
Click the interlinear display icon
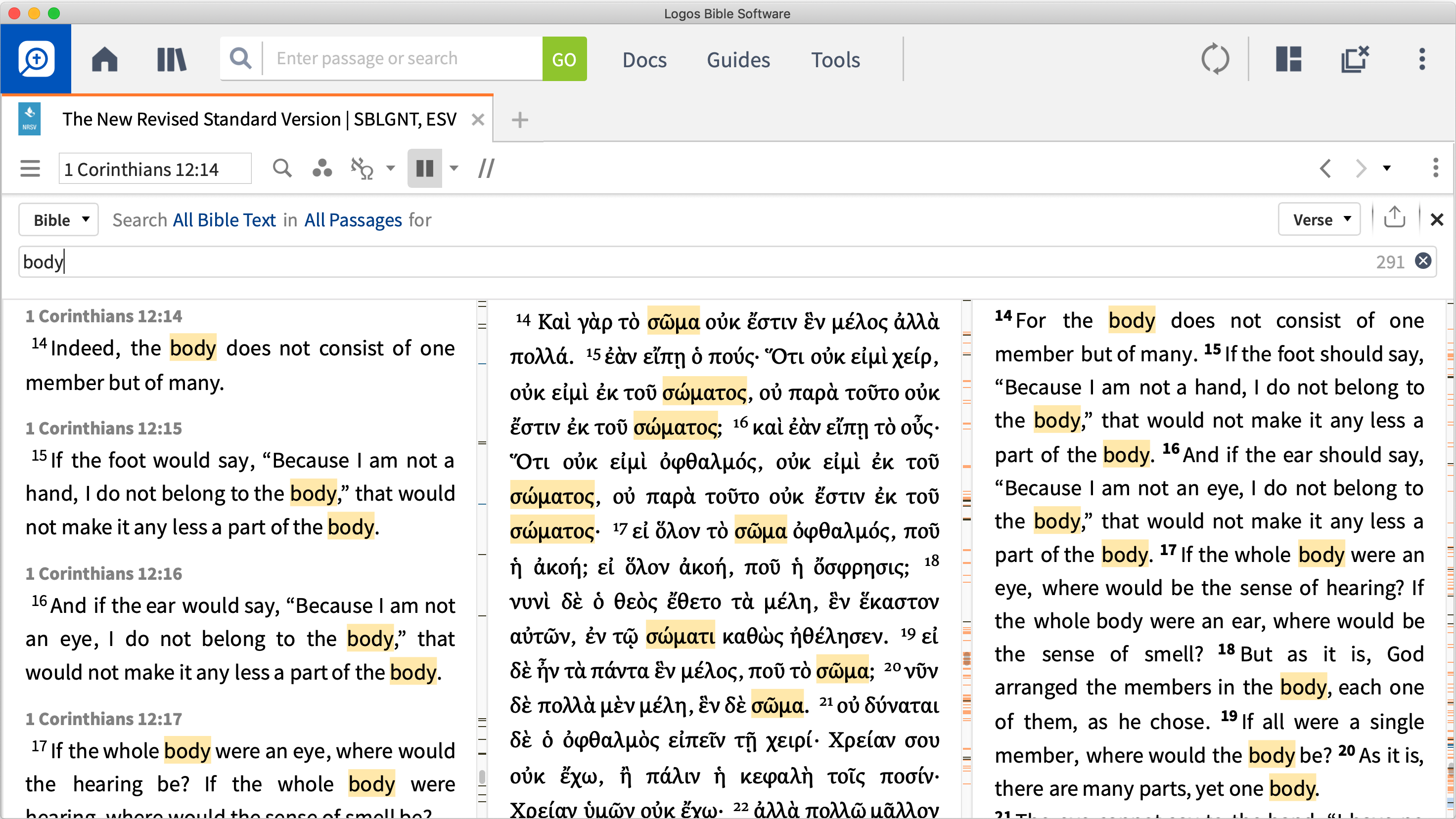click(362, 169)
